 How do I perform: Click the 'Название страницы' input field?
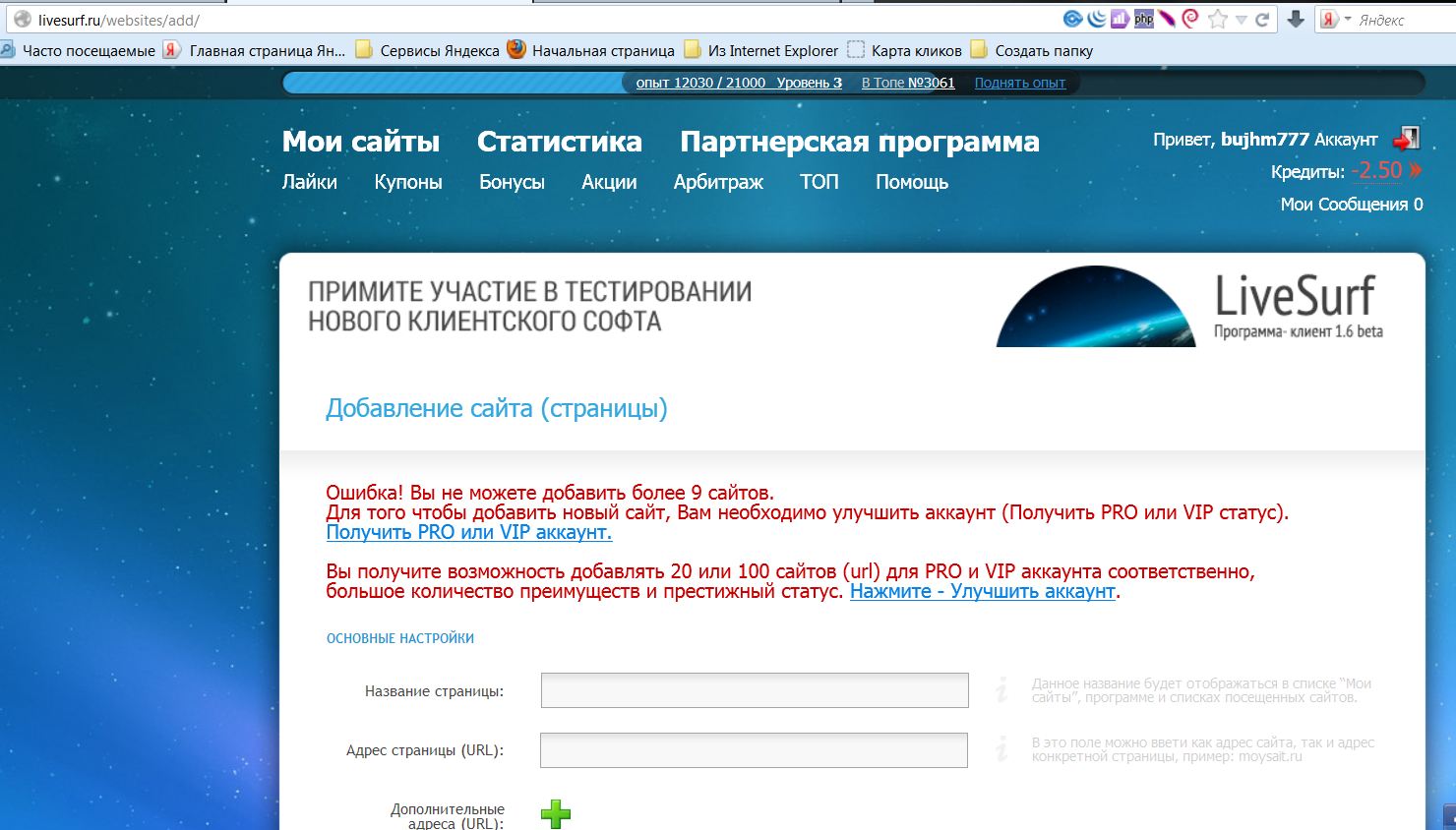pos(755,690)
